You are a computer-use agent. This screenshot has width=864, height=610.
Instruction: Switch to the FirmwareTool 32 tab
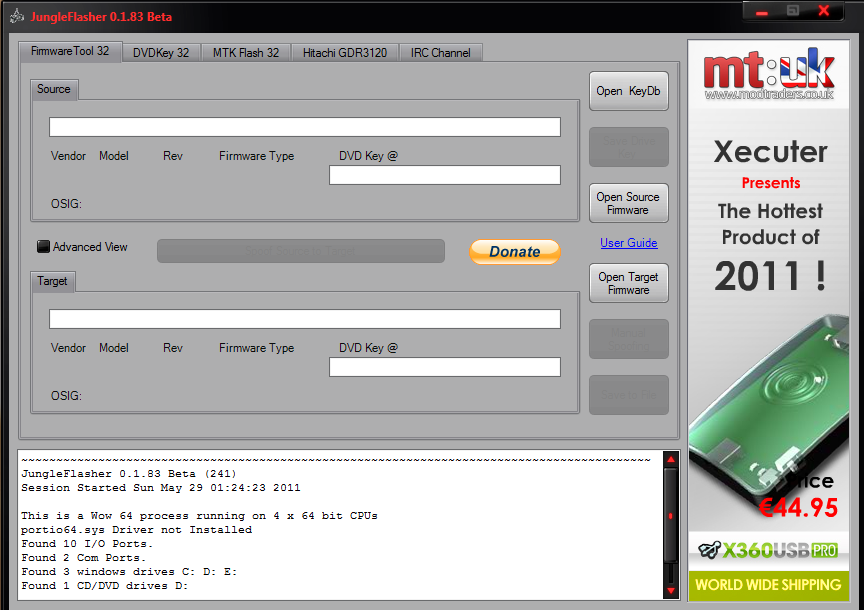(70, 51)
